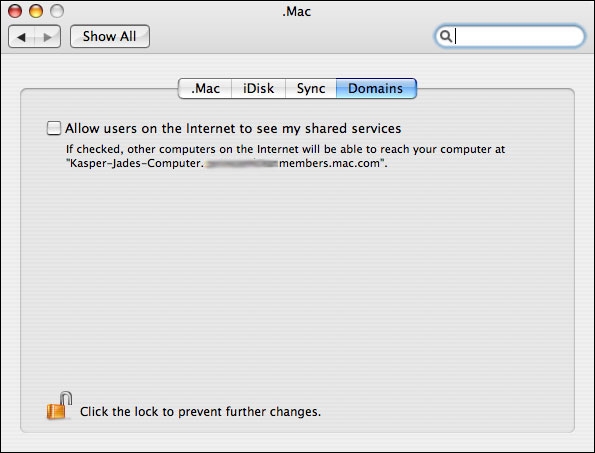The width and height of the screenshot is (595, 453).
Task: Go forward with the right arrow button
Action: (48, 37)
